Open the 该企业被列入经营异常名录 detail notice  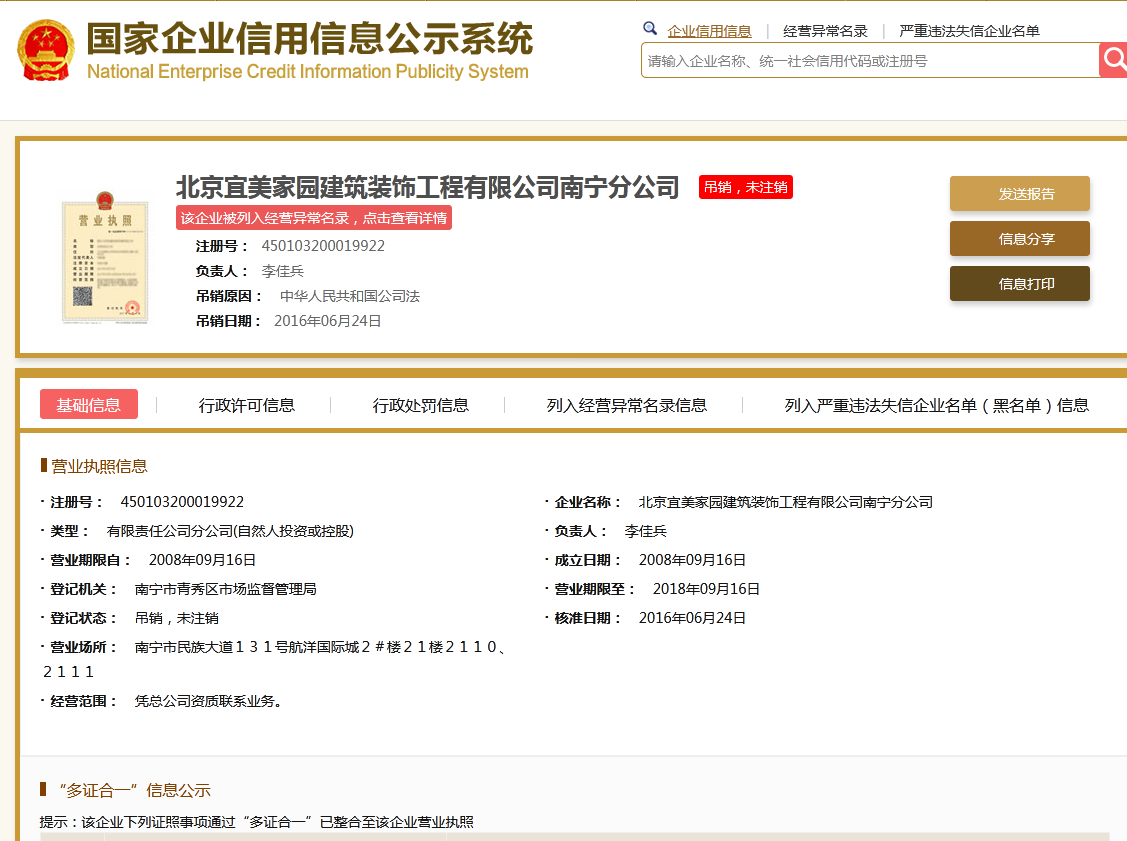click(x=314, y=218)
